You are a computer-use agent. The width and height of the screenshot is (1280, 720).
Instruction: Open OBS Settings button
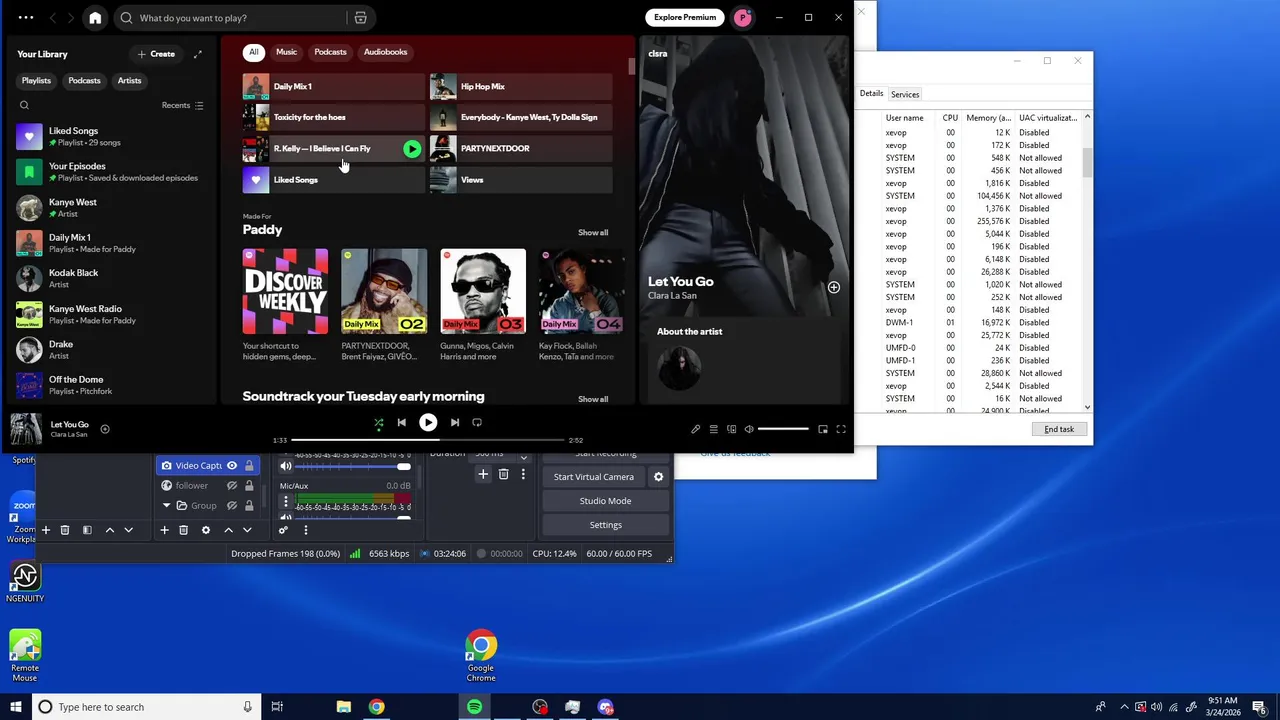pyautogui.click(x=605, y=525)
